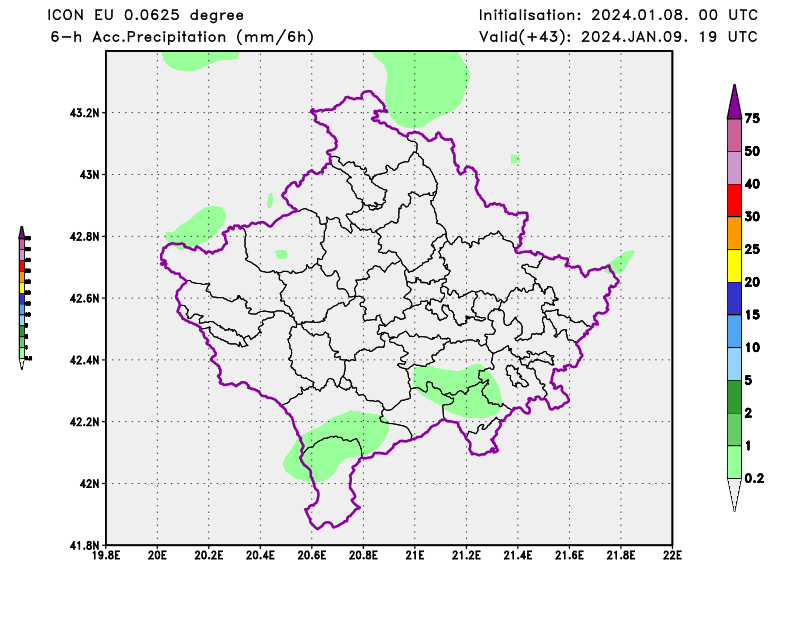Click the 20E longitude axis label
This screenshot has height=618, width=800.
pos(157,555)
